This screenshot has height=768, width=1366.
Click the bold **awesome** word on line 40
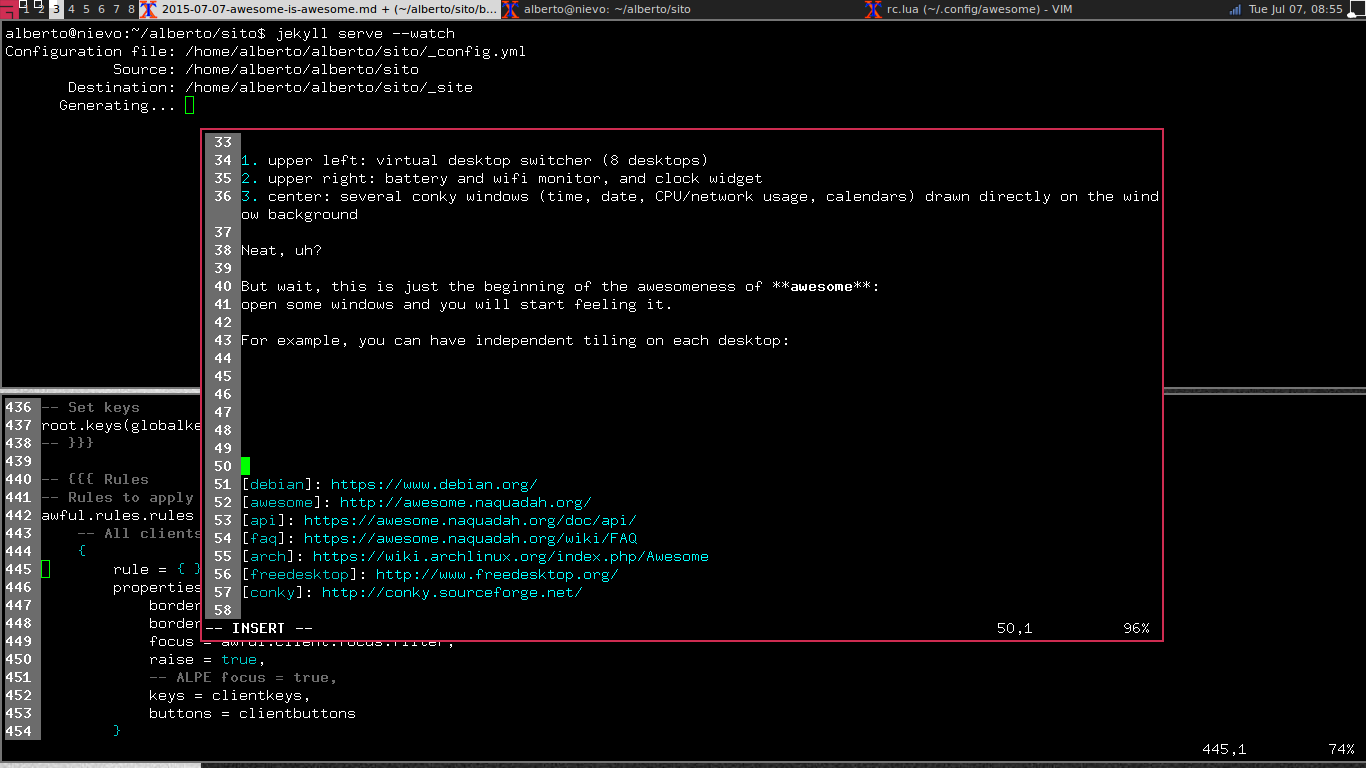tap(826, 286)
